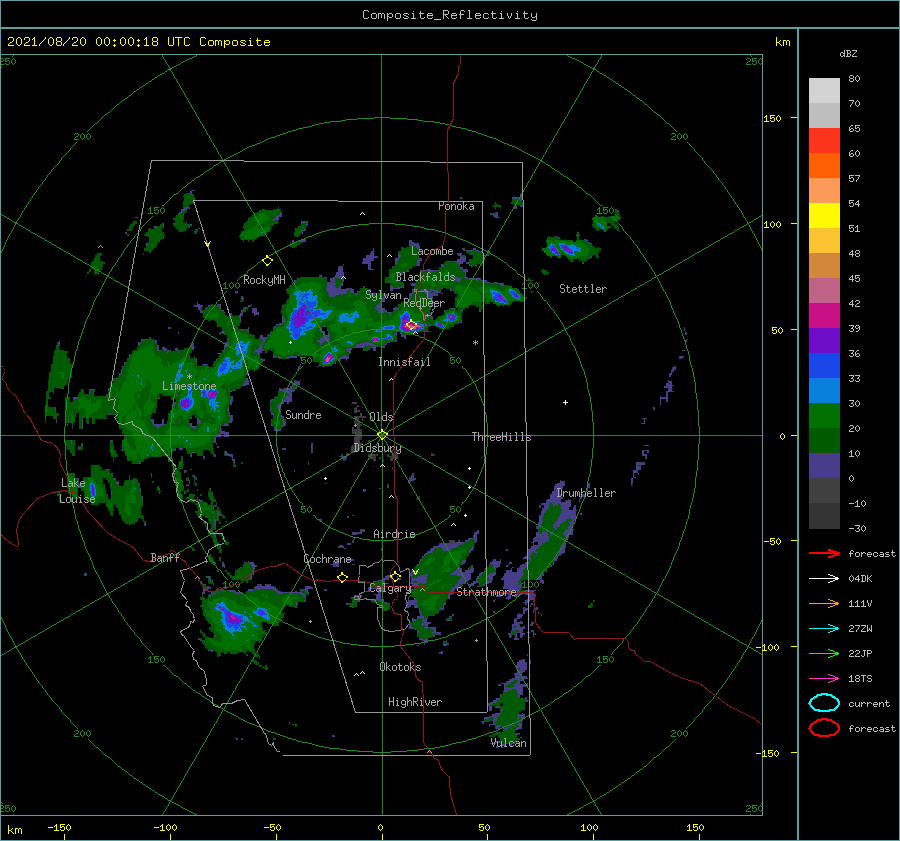Viewport: 900px width, 841px height.
Task: Click the cyan 27ZW arrow in legend
Action: 824,629
